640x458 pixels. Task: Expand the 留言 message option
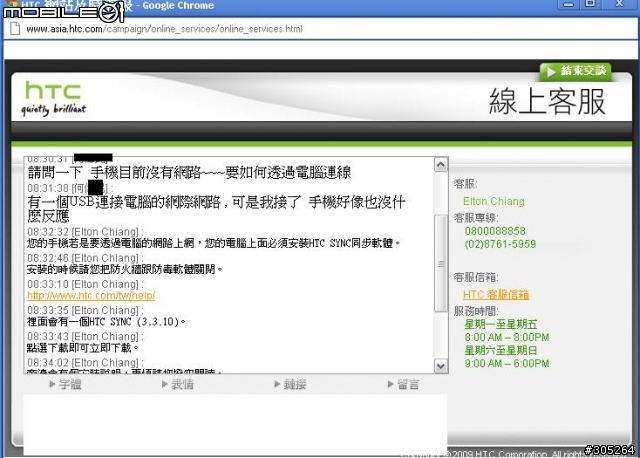tap(403, 384)
